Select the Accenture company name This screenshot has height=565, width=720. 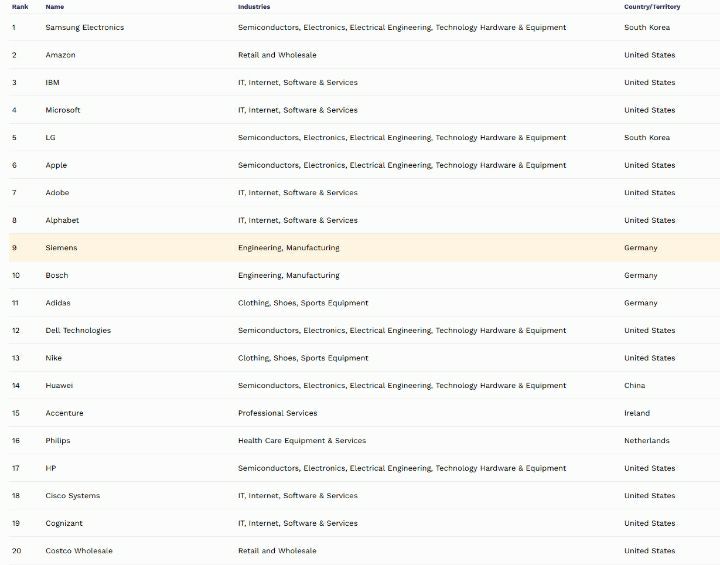click(64, 413)
